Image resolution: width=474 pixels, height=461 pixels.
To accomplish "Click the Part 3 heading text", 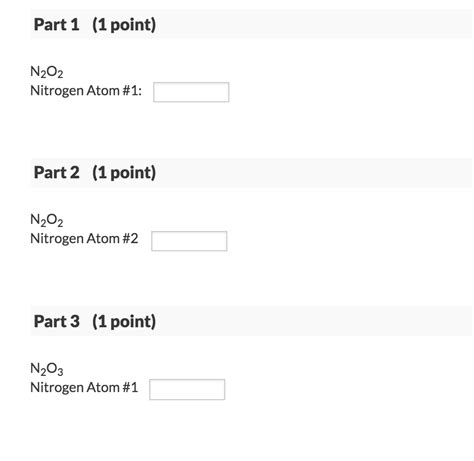I will [x=56, y=321].
